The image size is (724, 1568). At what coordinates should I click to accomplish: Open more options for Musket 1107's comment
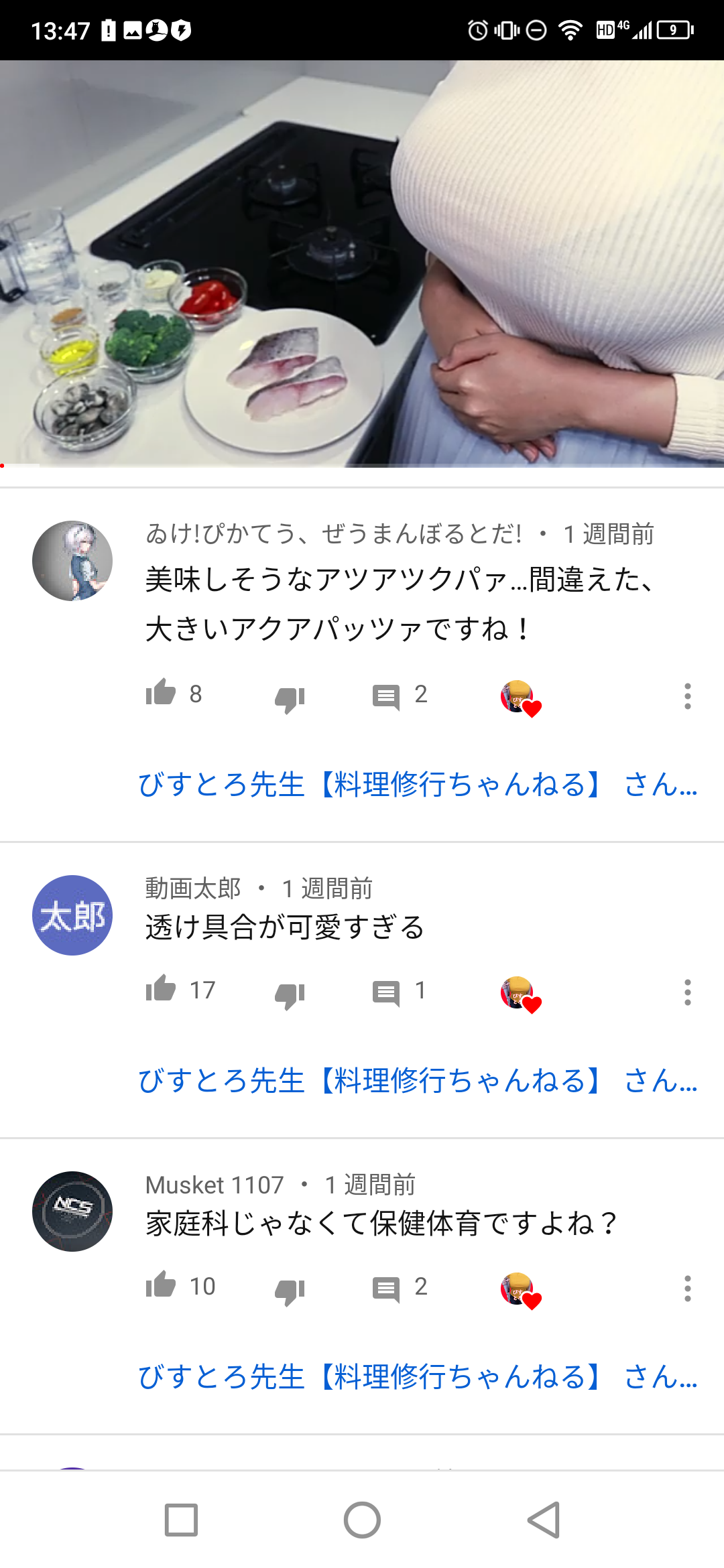(687, 1289)
